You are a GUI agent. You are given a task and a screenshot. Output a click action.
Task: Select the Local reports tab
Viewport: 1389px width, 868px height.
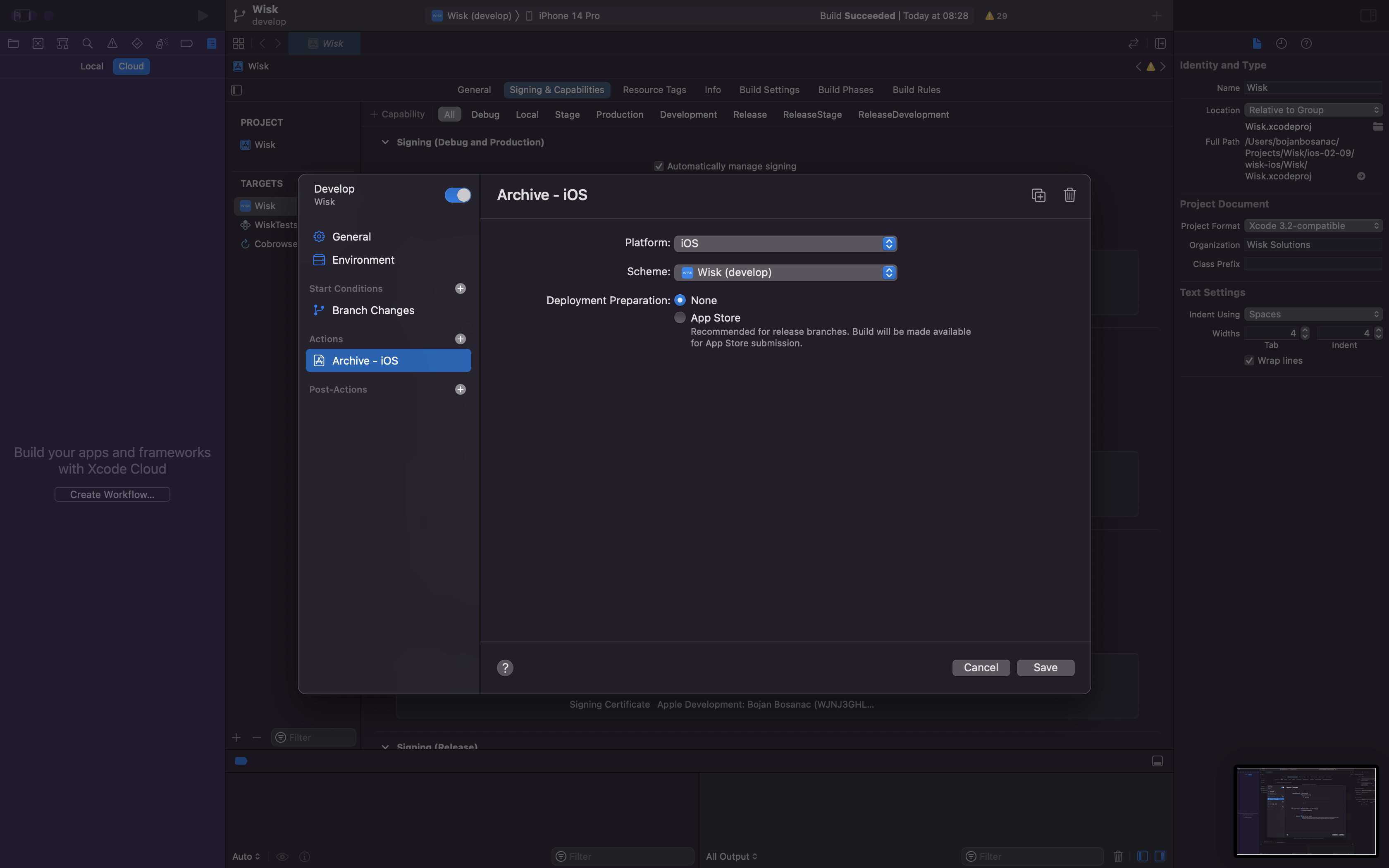92,67
